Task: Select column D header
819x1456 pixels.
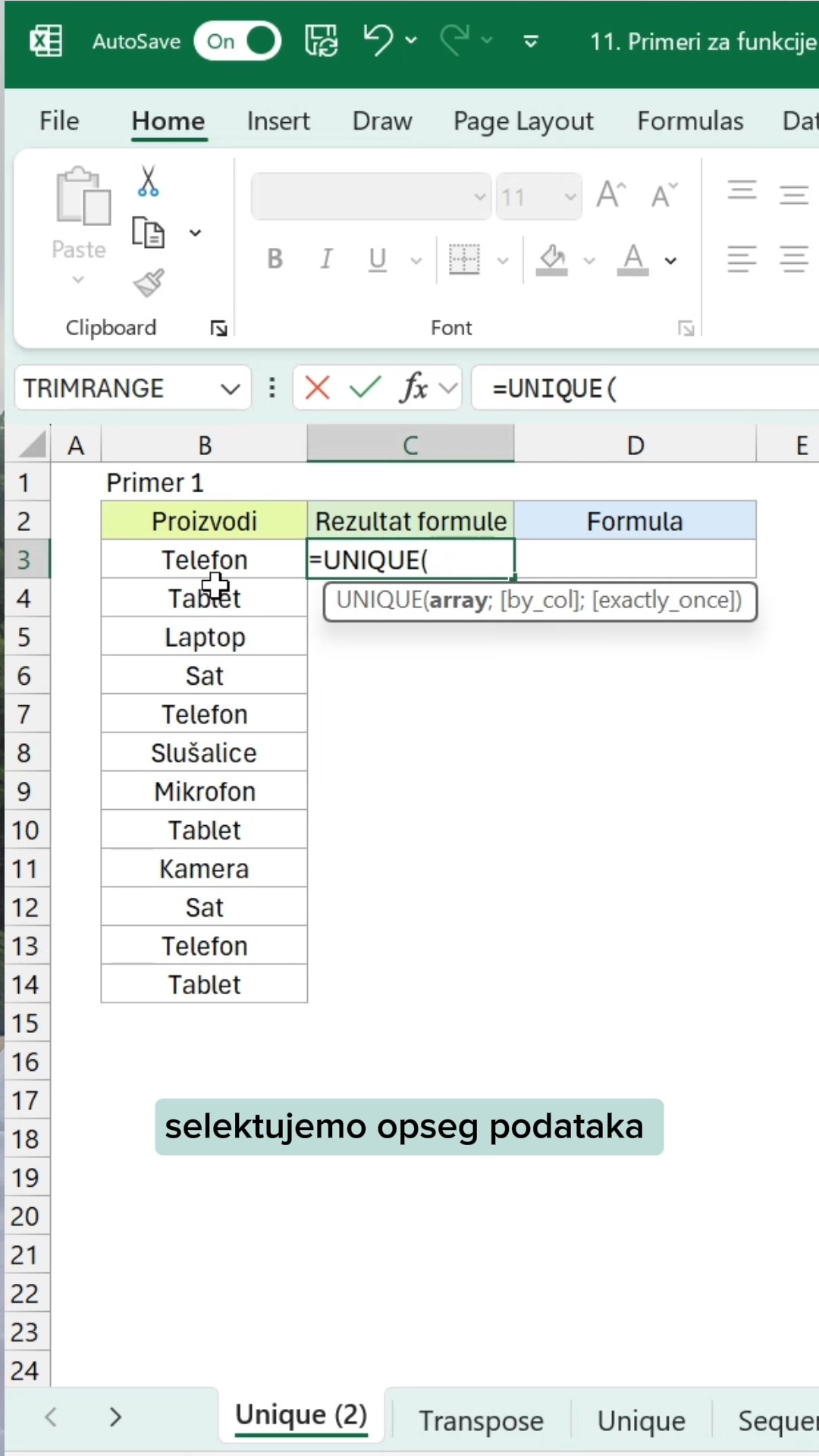Action: [x=635, y=444]
